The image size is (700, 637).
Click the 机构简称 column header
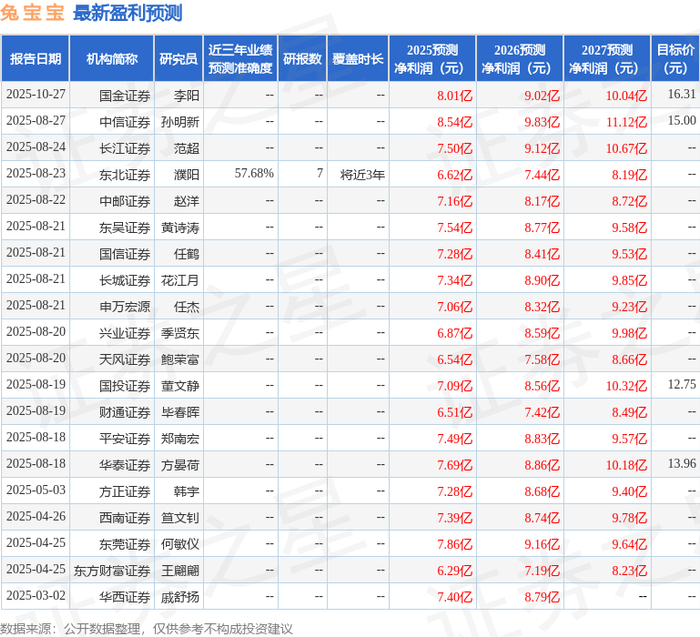pyautogui.click(x=112, y=58)
